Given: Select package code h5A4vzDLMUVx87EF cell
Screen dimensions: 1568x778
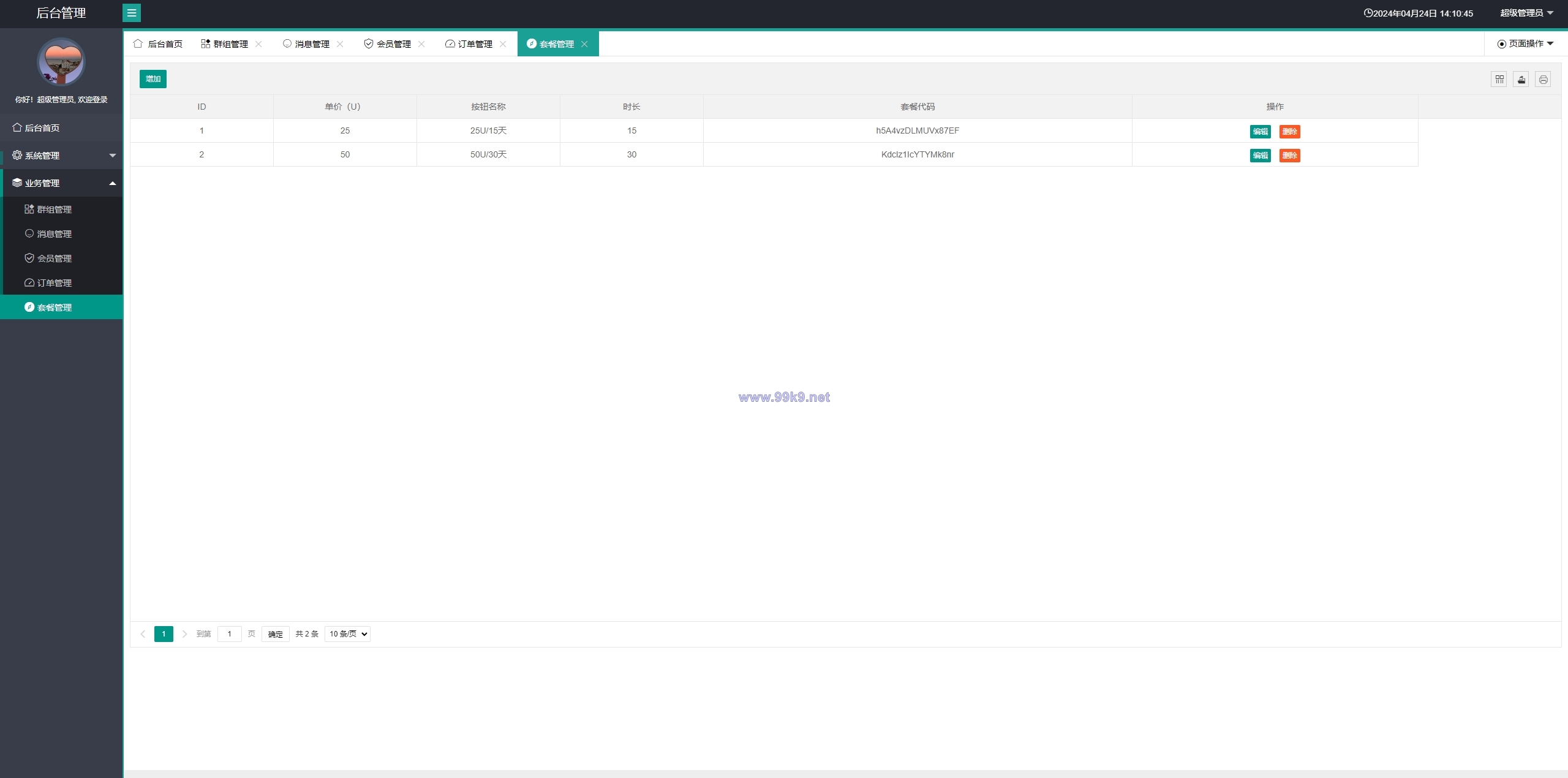Looking at the screenshot, I should pyautogui.click(x=918, y=130).
